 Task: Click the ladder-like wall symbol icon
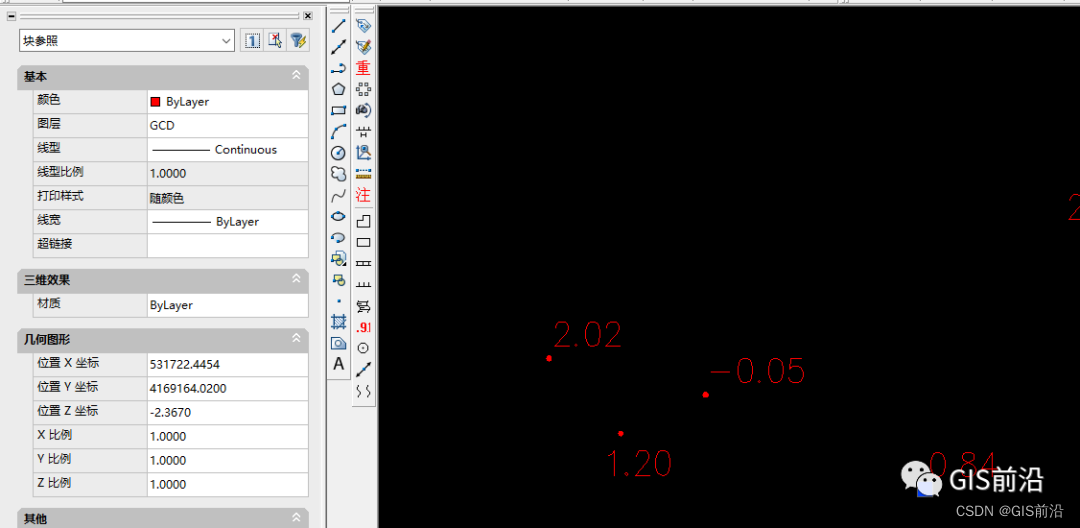pyautogui.click(x=363, y=264)
